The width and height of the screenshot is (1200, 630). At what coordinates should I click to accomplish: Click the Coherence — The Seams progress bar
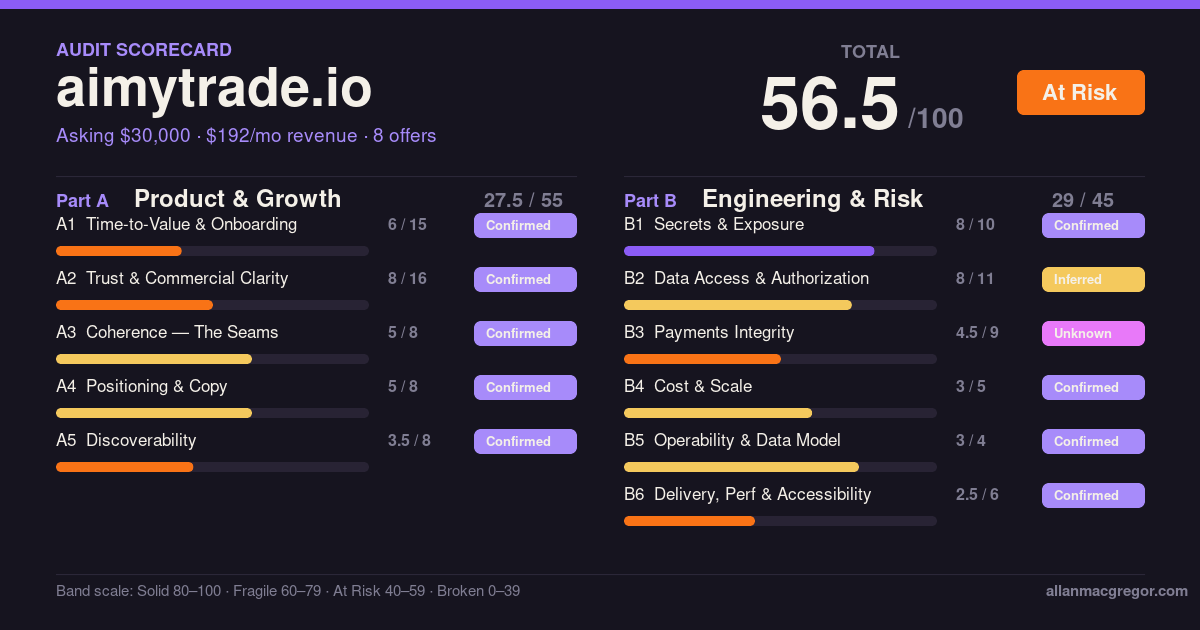pos(212,359)
